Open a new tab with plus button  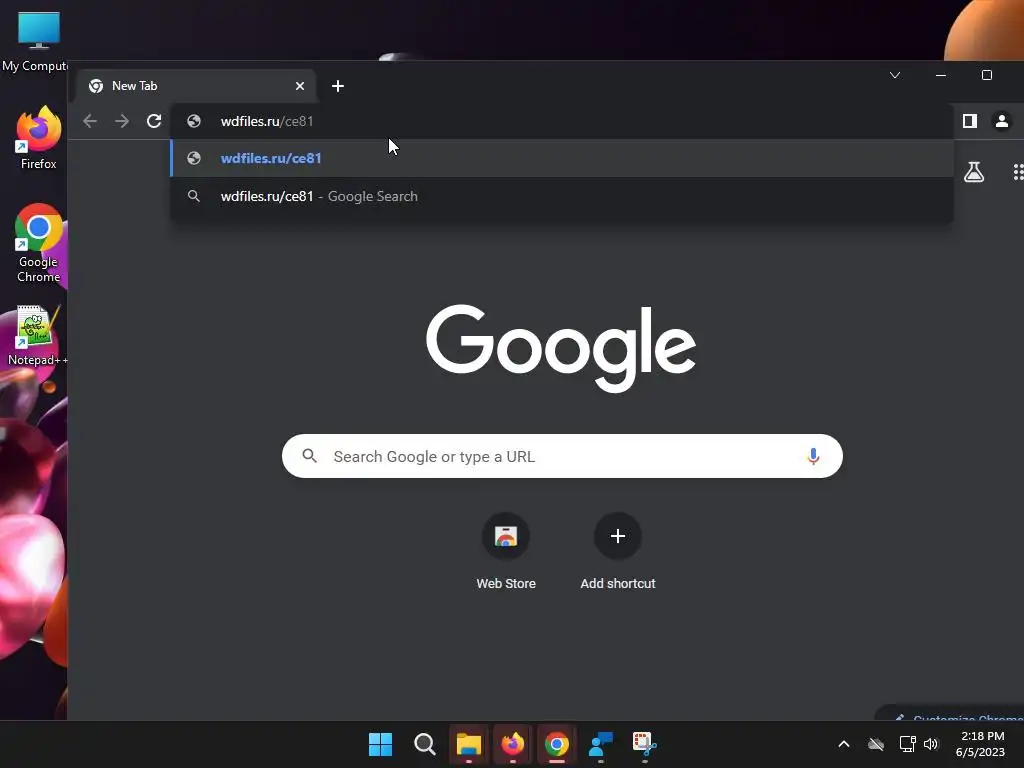pos(338,86)
